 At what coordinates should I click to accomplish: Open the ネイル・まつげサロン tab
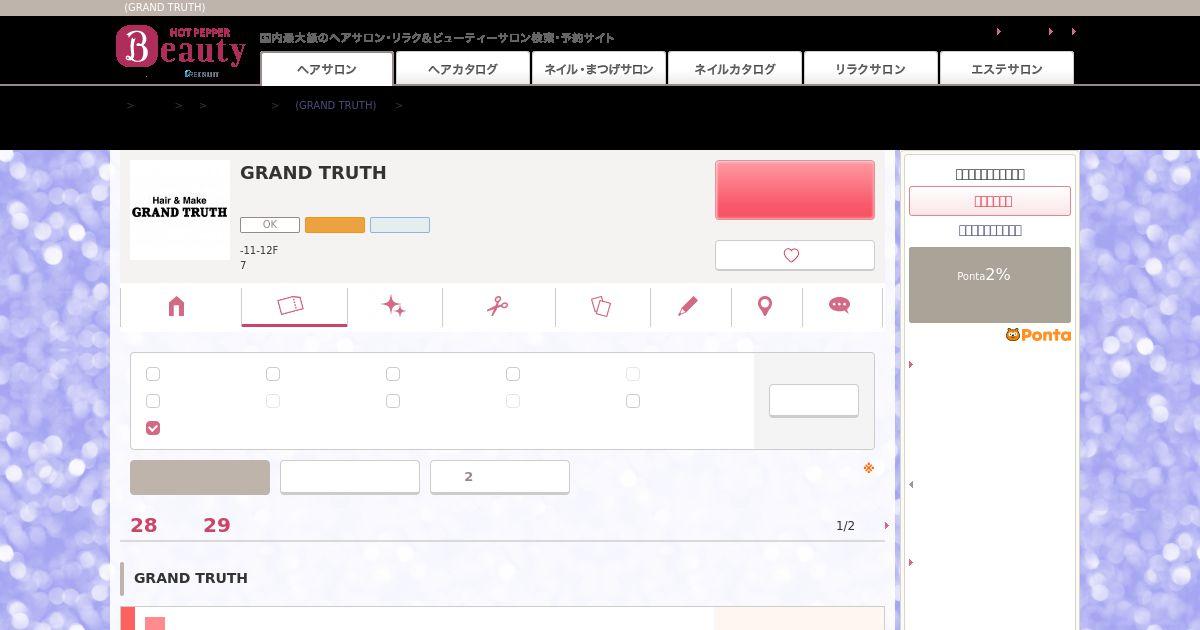pos(599,69)
